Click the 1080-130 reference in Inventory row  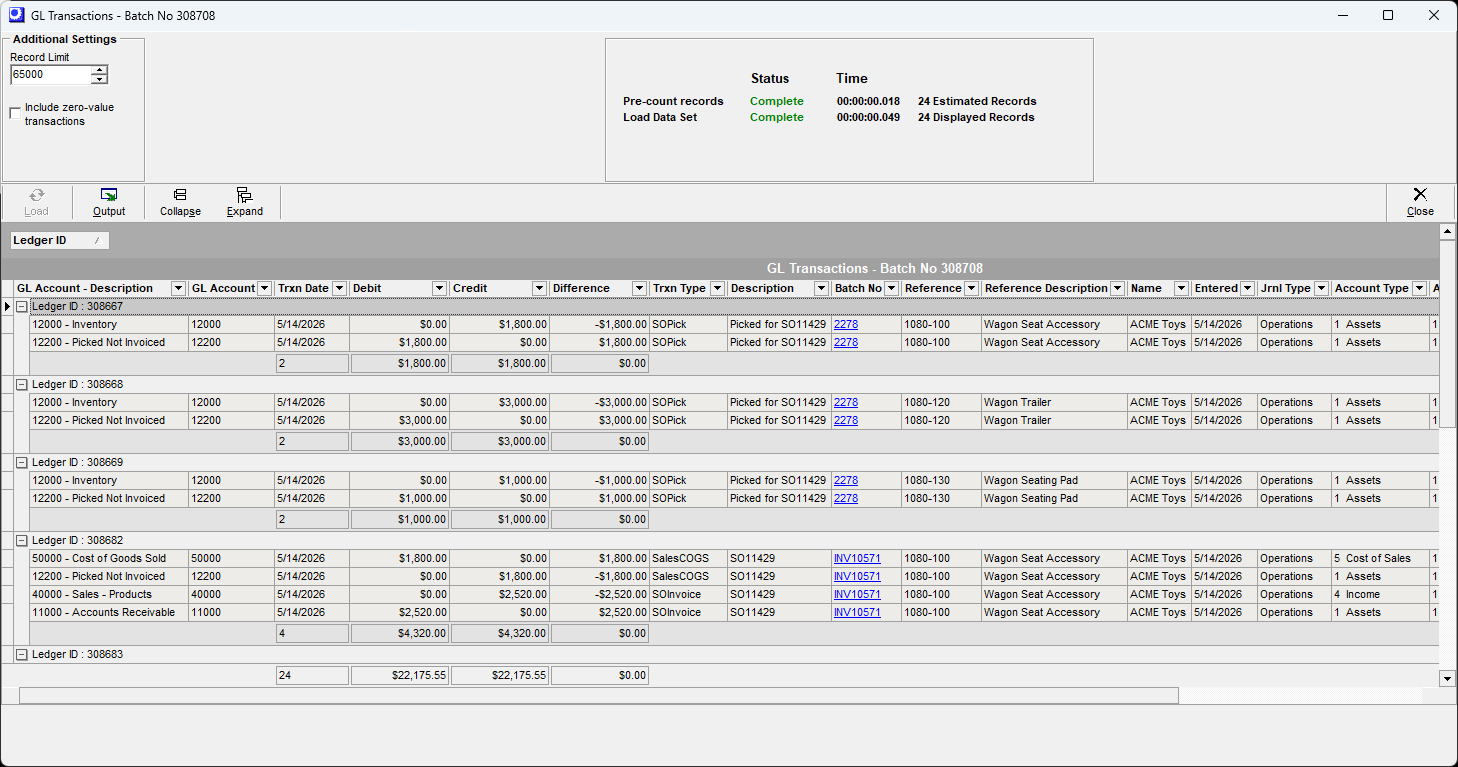[x=941, y=480]
